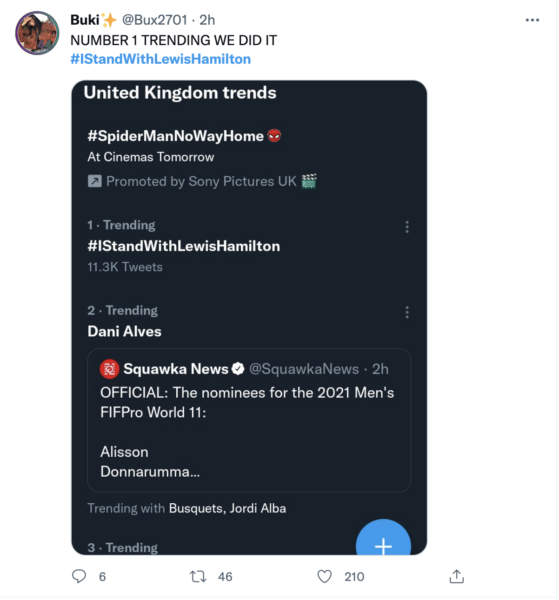Tap the blue plus compose button
559x600 pixels.
383,540
